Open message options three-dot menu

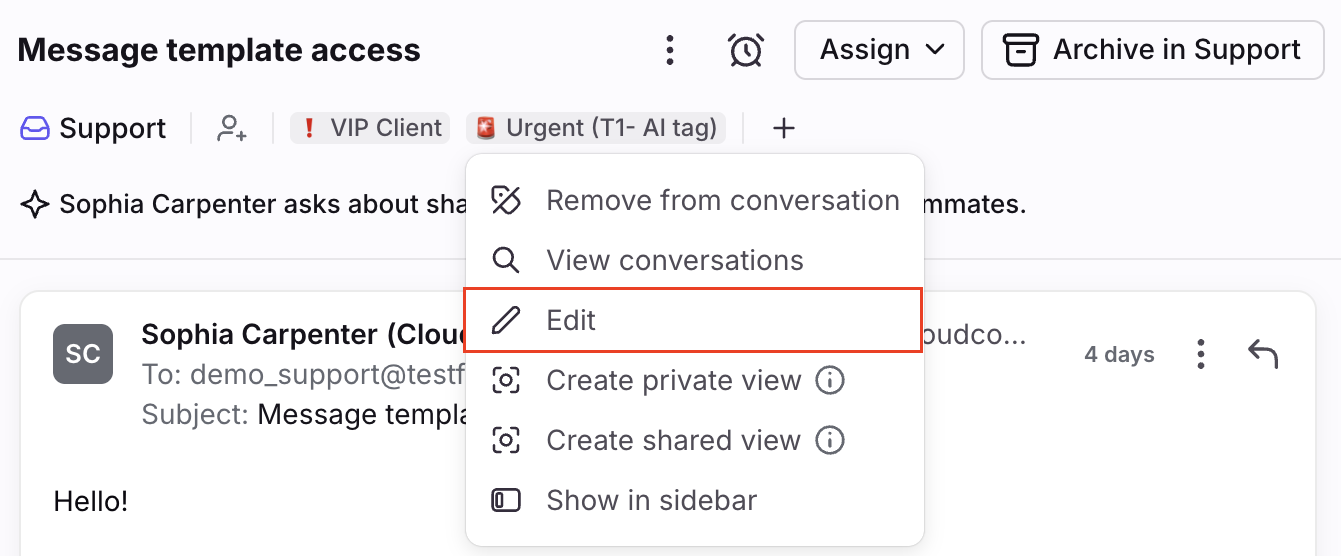pyautogui.click(x=1200, y=353)
